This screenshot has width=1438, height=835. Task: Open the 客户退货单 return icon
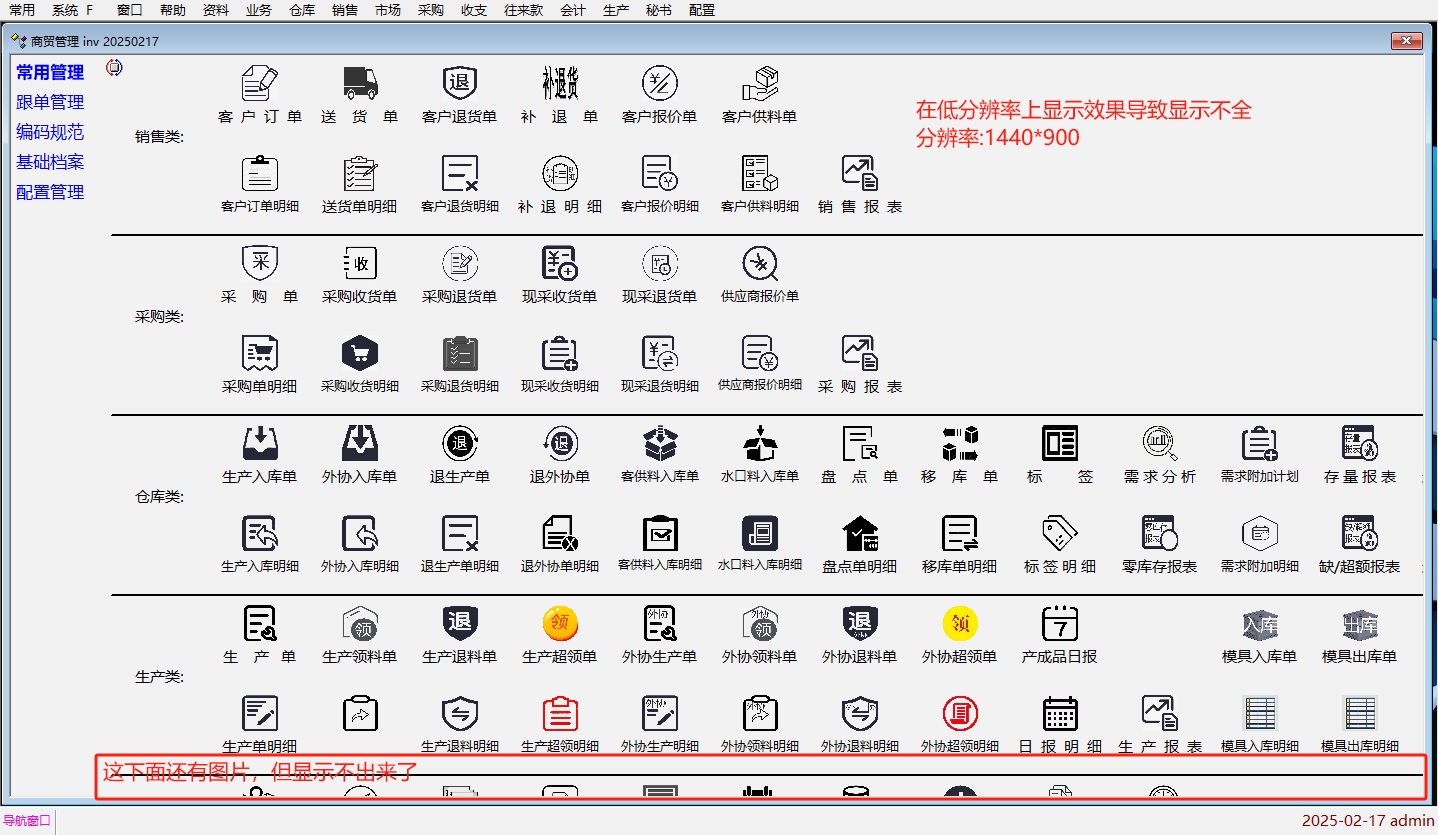[x=460, y=84]
